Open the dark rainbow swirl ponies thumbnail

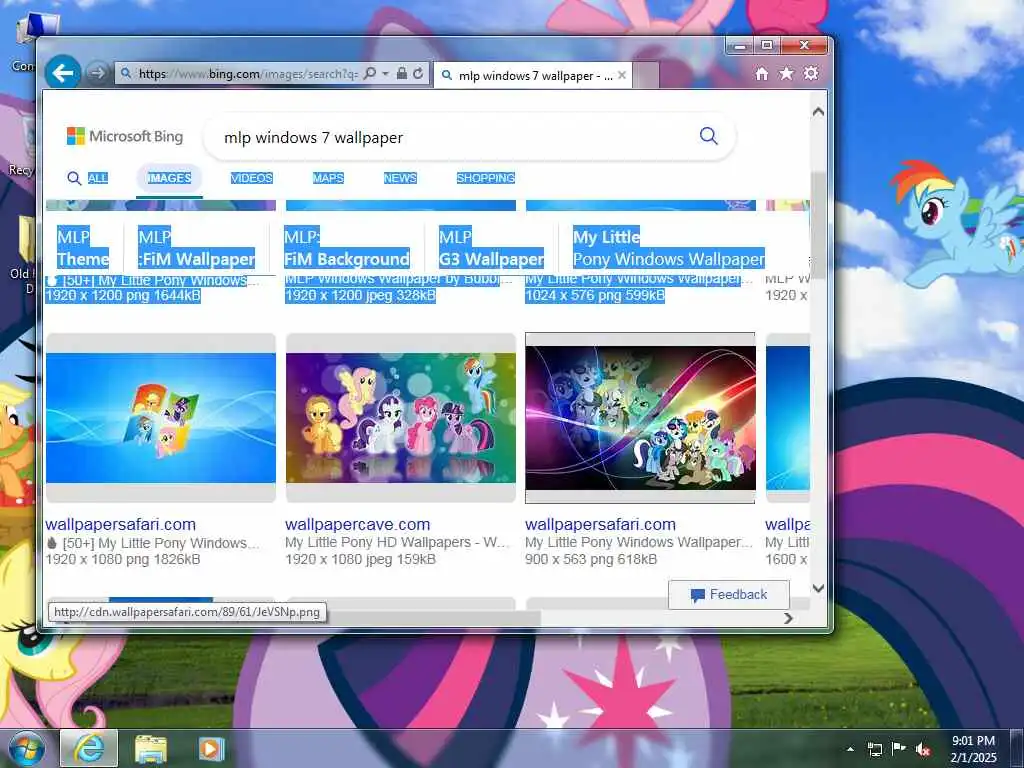pyautogui.click(x=640, y=418)
